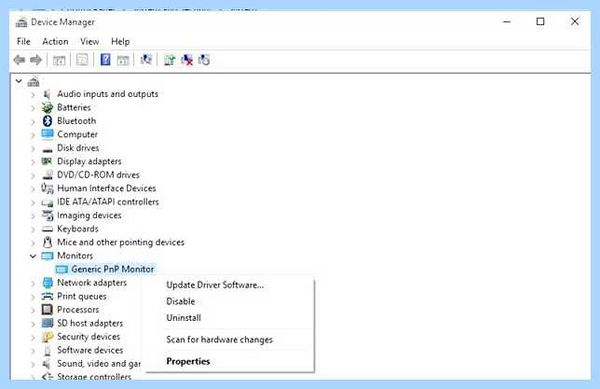
Task: Click the Back arrow toolbar icon
Action: click(19, 60)
